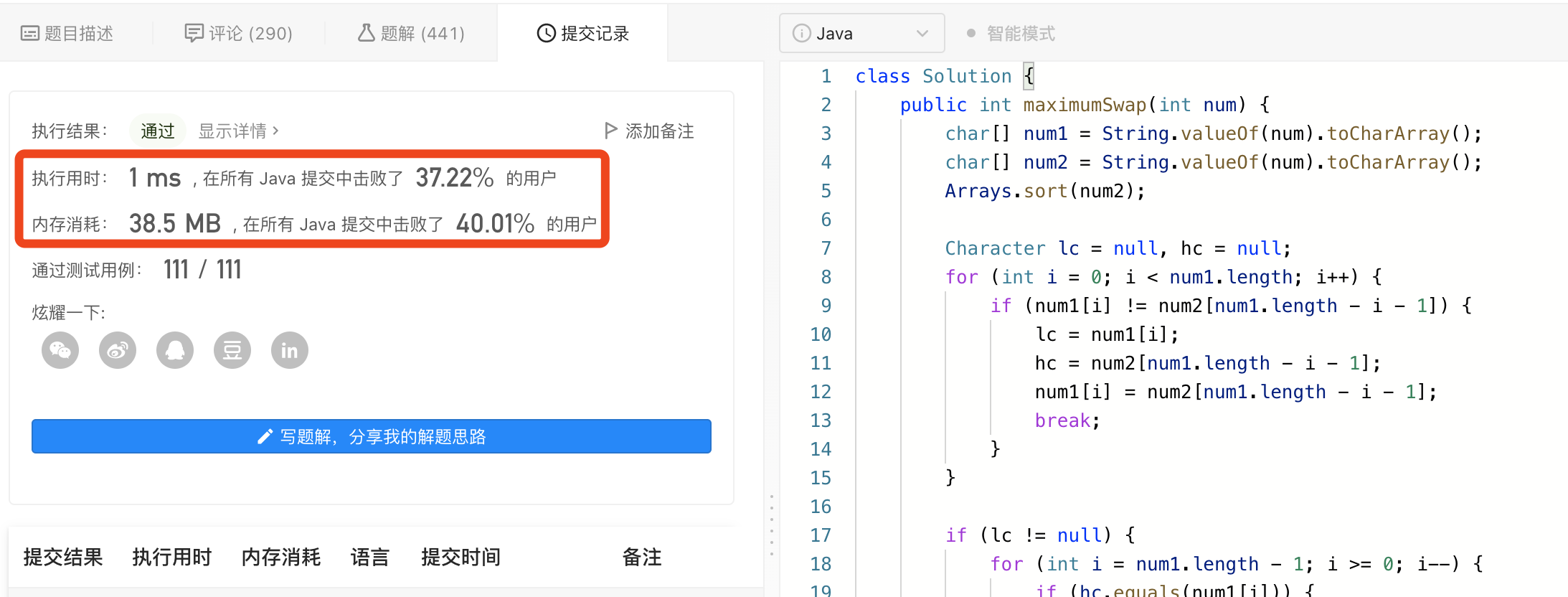
Task: Click 写题解，分享我的解题思路 button
Action: coord(372,436)
